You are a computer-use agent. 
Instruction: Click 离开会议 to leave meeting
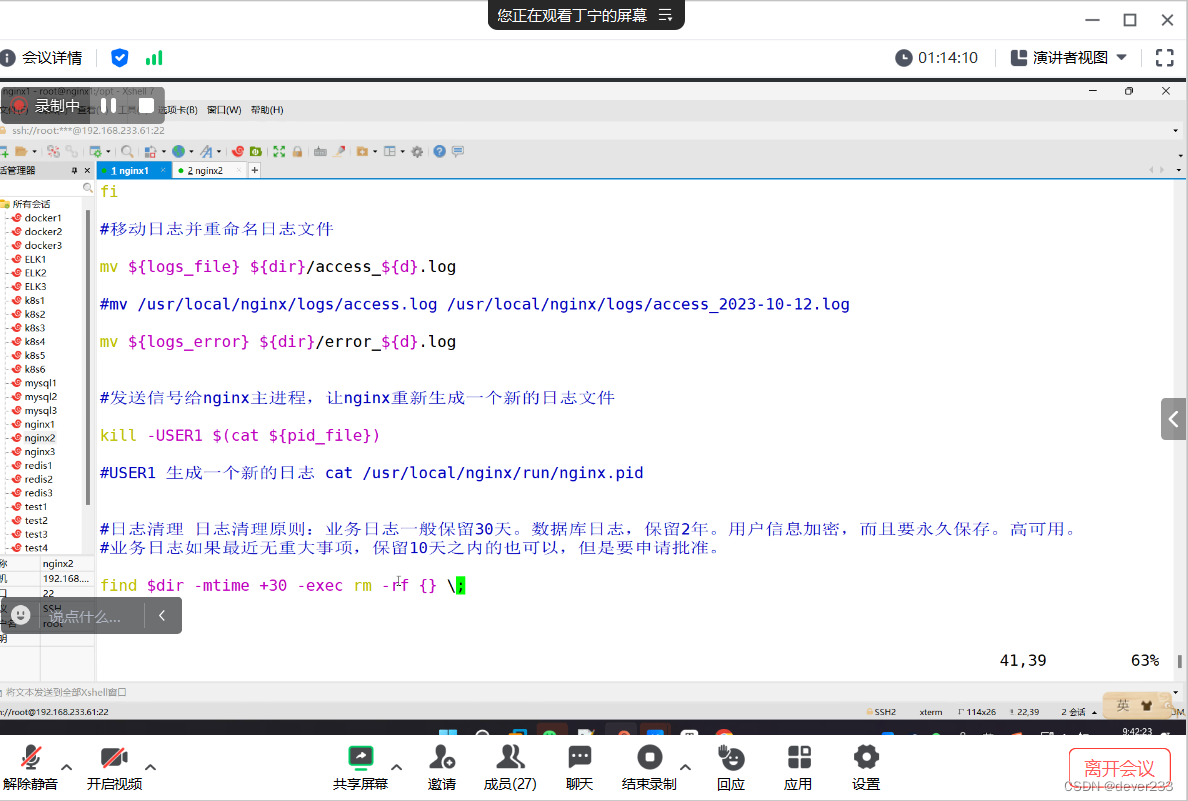(x=1119, y=768)
